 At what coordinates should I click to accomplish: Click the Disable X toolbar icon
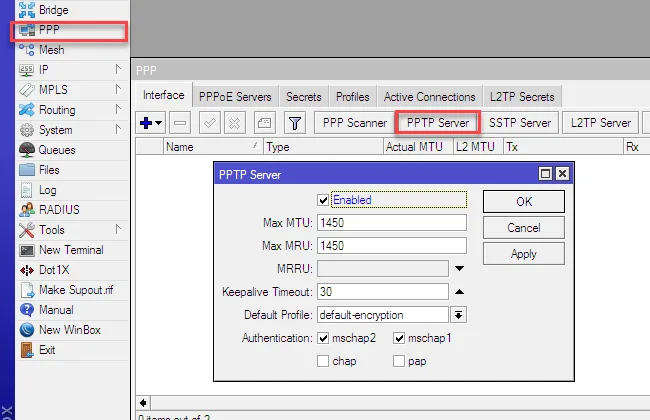point(235,123)
